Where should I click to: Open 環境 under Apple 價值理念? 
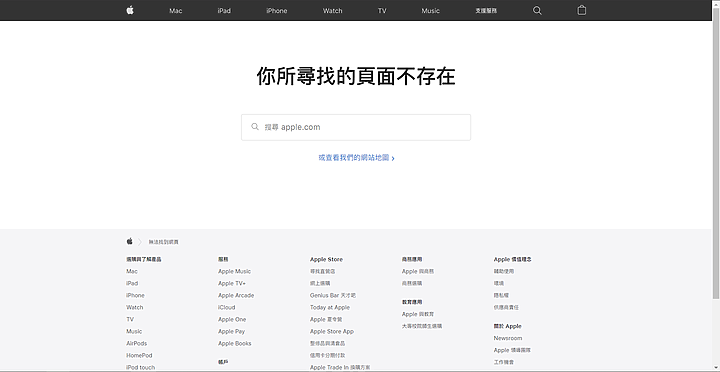point(499,283)
